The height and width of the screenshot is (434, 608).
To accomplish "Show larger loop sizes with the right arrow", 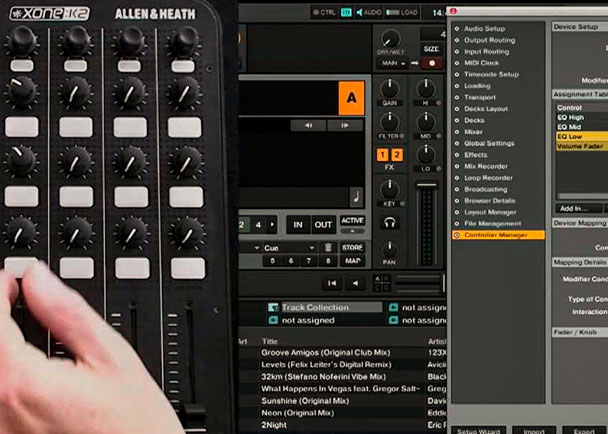I will point(272,225).
